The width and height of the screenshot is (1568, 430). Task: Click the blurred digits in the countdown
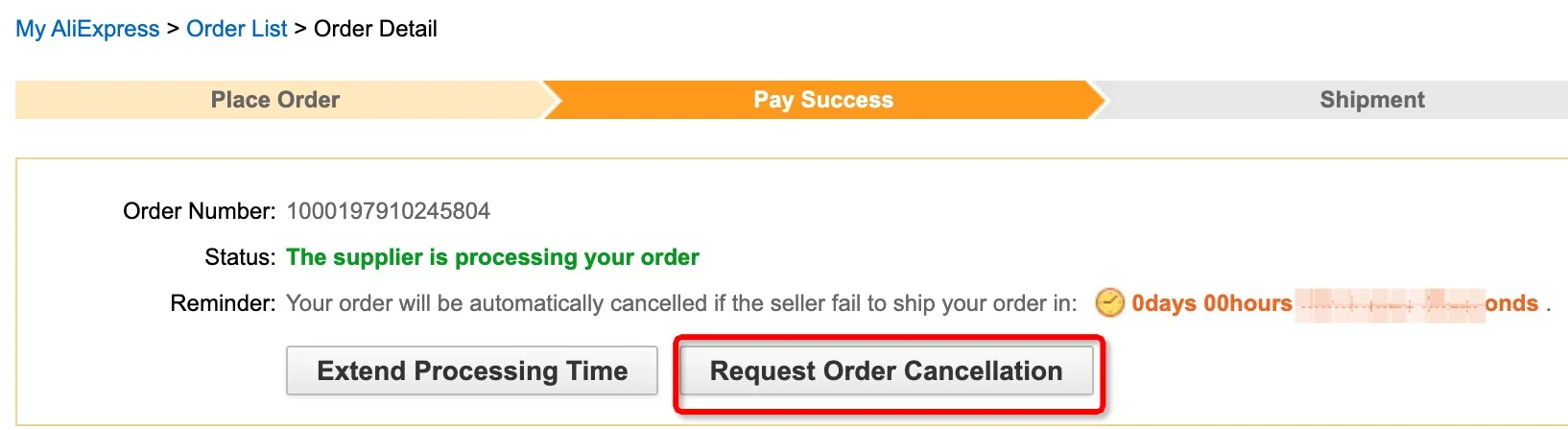coord(1389,304)
